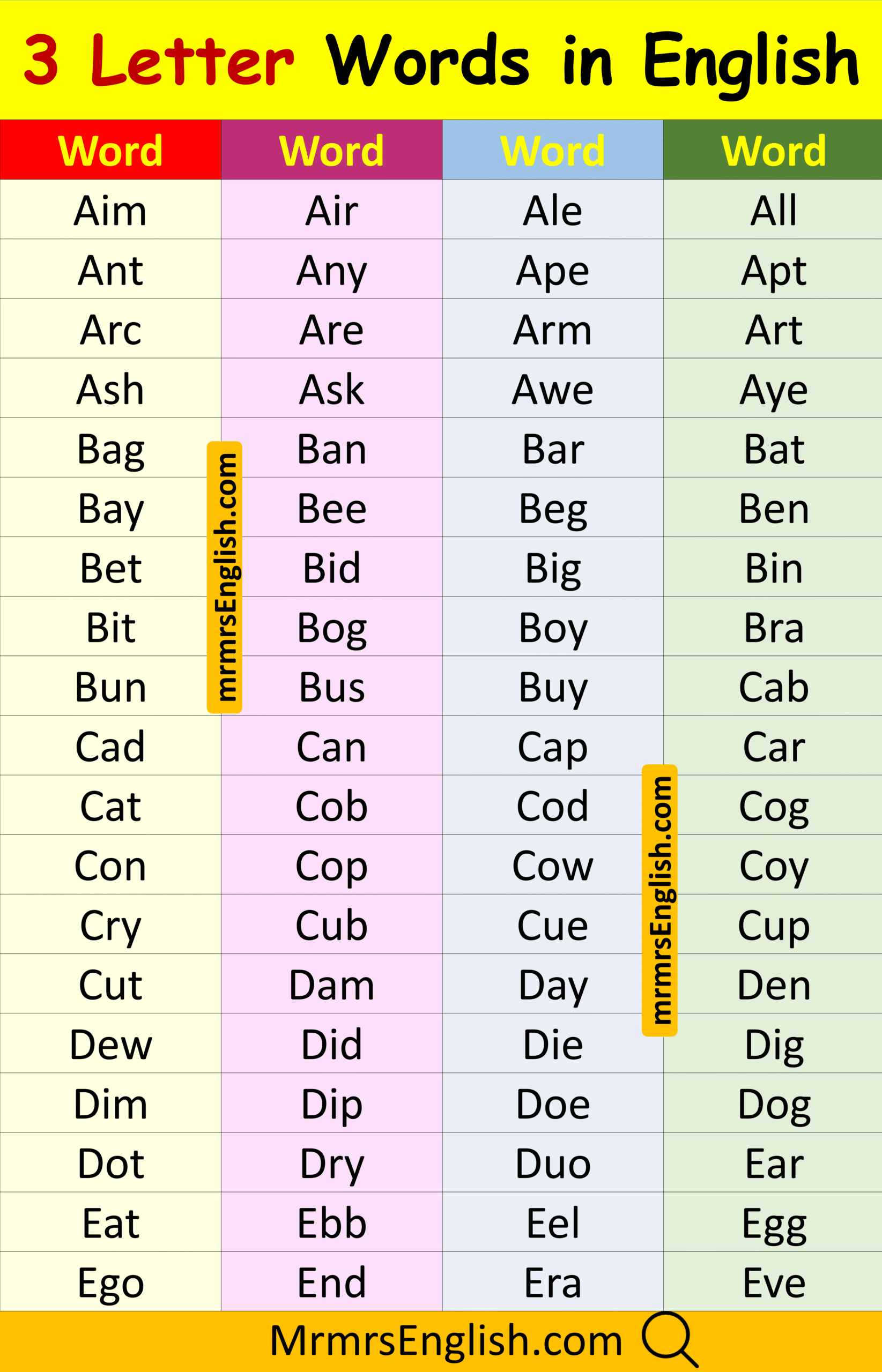This screenshot has height=1372, width=882.
Task: Select the word Aim in first column
Action: tap(110, 211)
